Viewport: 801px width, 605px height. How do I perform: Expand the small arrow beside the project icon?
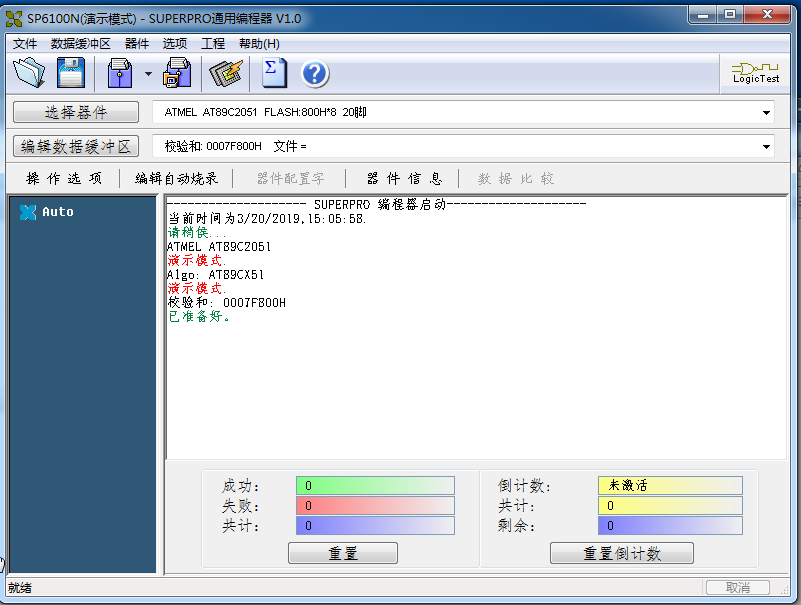coord(148,74)
